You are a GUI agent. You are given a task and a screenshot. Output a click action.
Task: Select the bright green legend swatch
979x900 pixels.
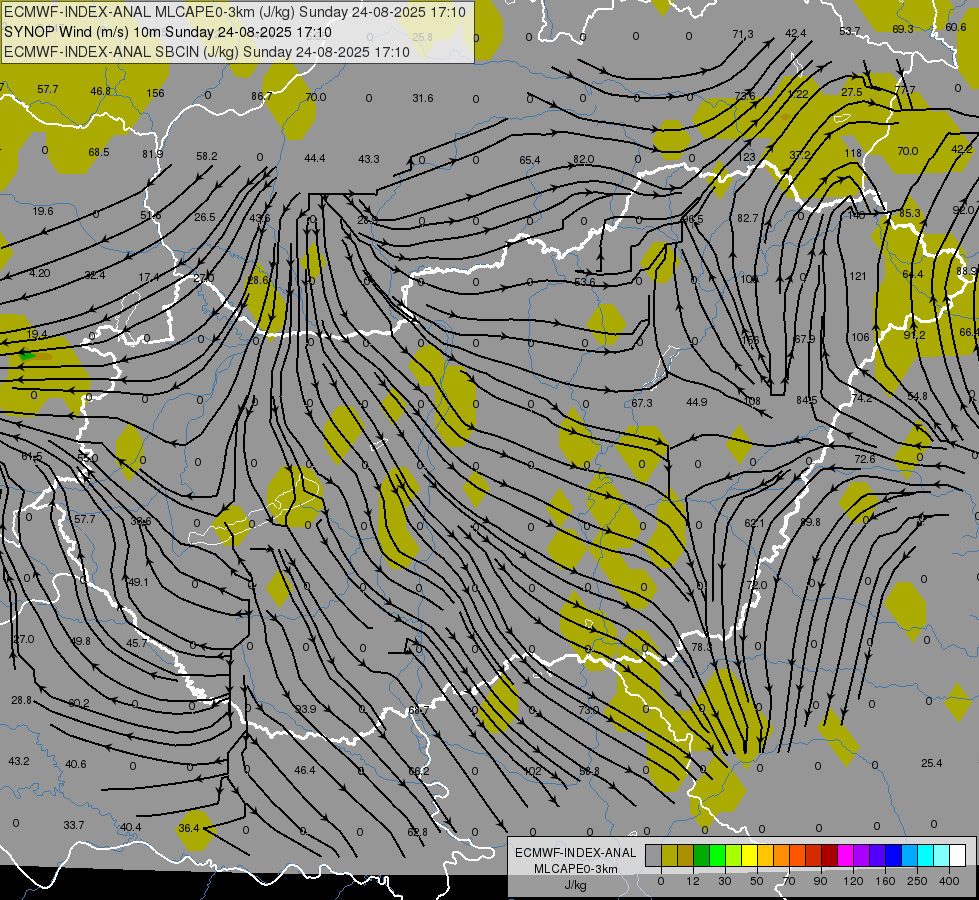coord(717,855)
